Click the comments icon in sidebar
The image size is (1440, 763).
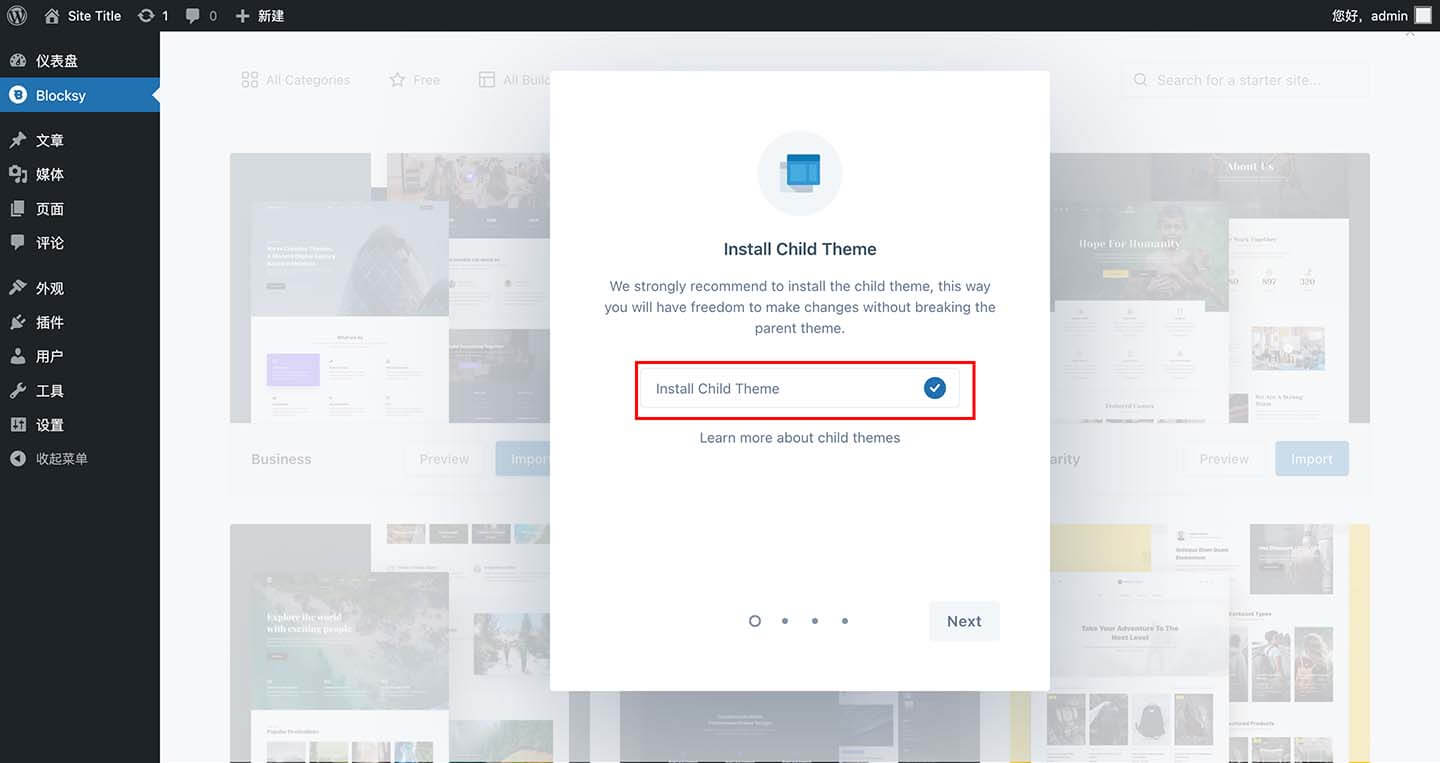pyautogui.click(x=18, y=242)
